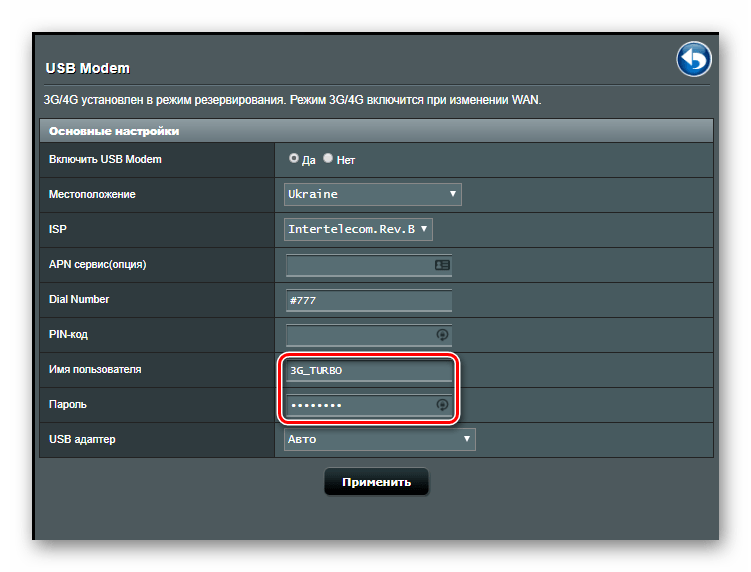Screen dimensions: 751x572
Task: Click the blue back arrow icon
Action: (694, 59)
